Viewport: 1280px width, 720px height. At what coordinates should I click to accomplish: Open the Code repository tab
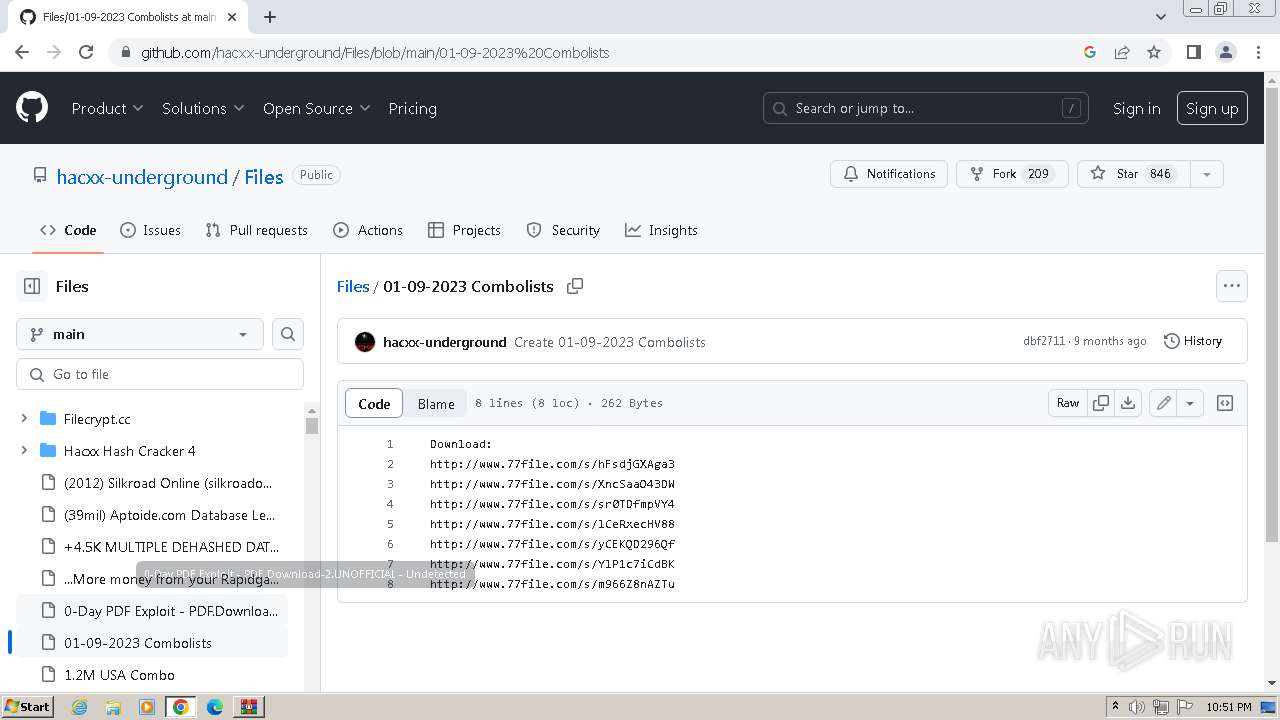pyautogui.click(x=68, y=230)
